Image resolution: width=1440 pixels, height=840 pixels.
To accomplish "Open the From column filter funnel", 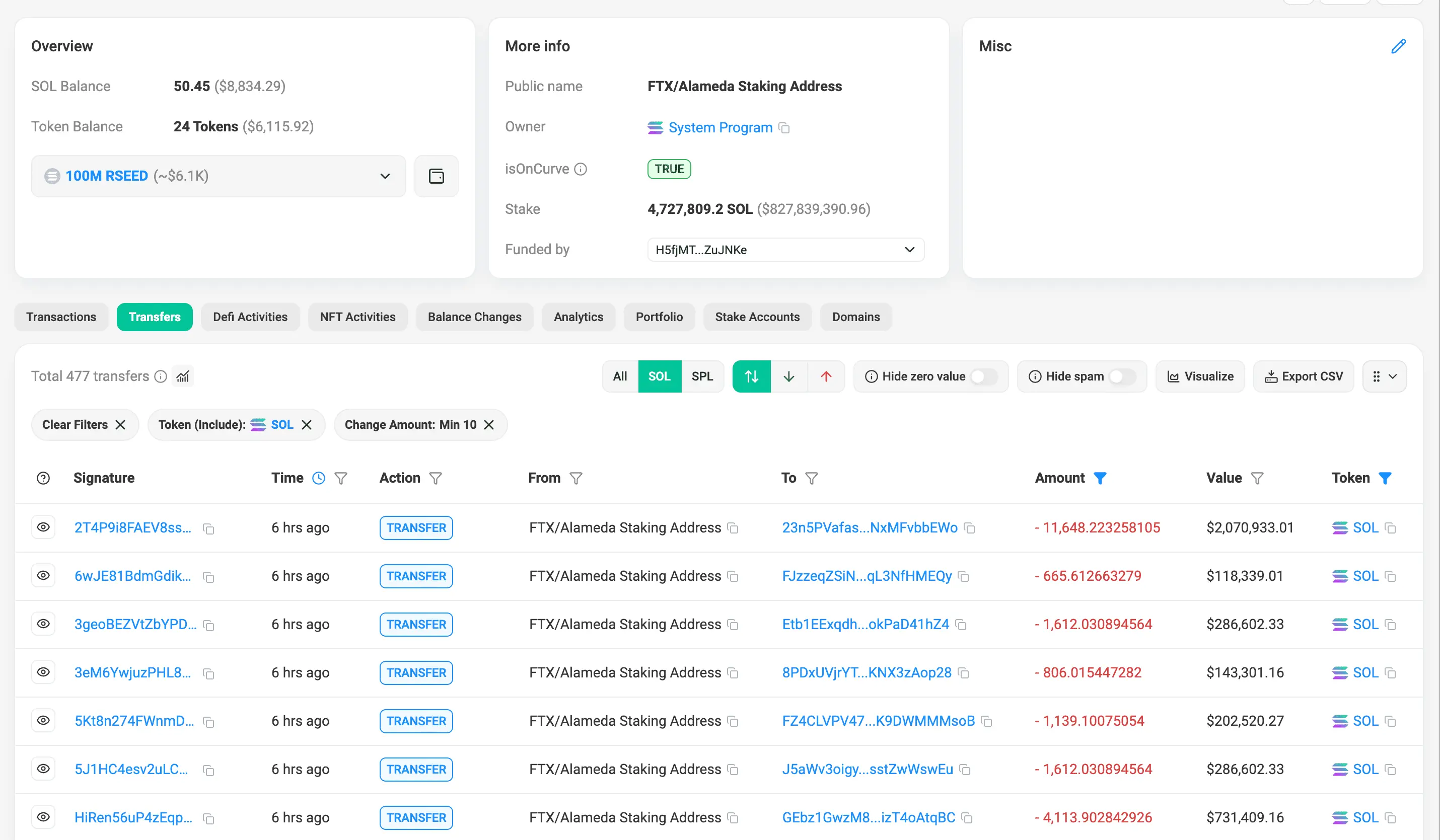I will pyautogui.click(x=576, y=478).
